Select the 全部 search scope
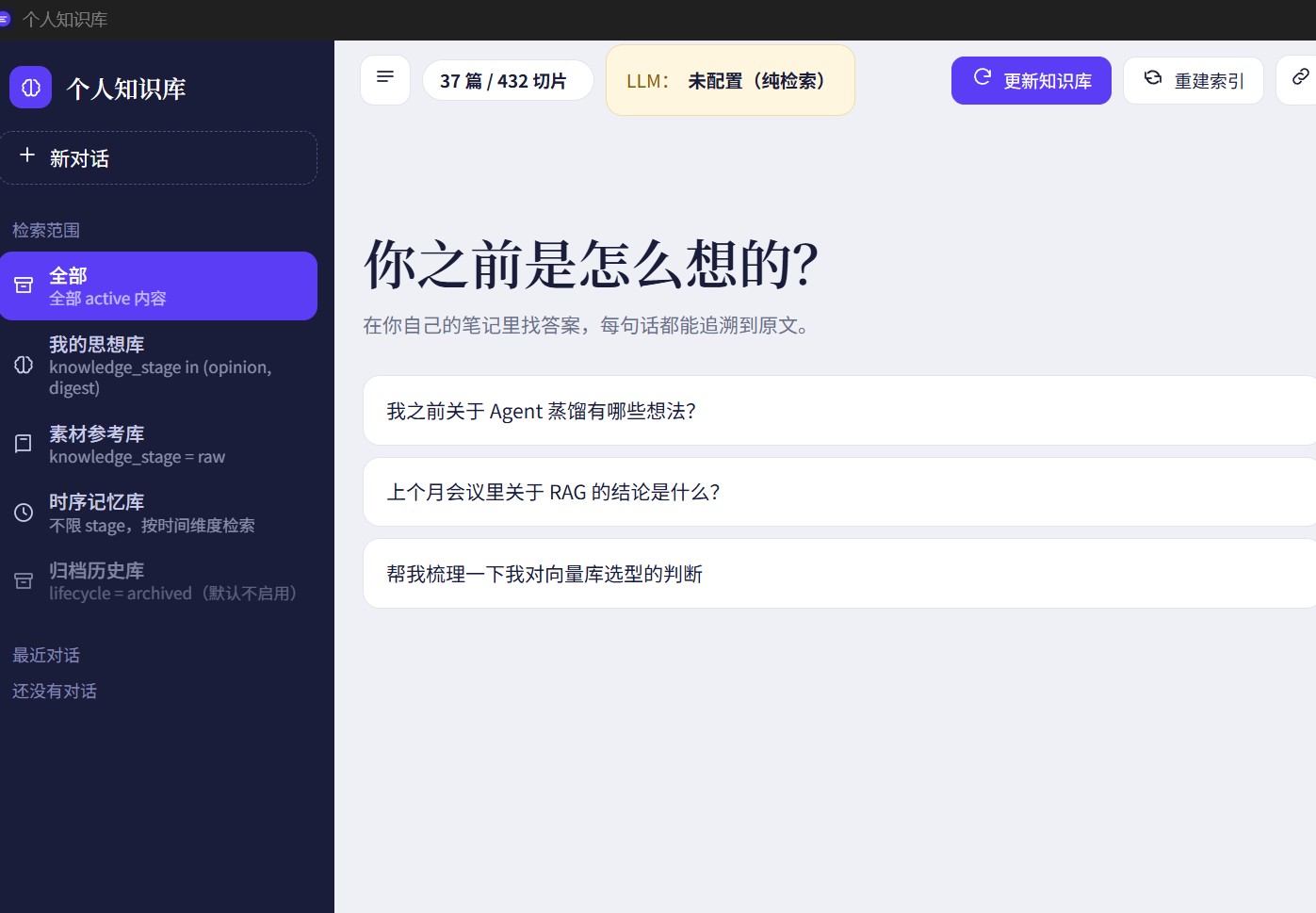 (158, 285)
